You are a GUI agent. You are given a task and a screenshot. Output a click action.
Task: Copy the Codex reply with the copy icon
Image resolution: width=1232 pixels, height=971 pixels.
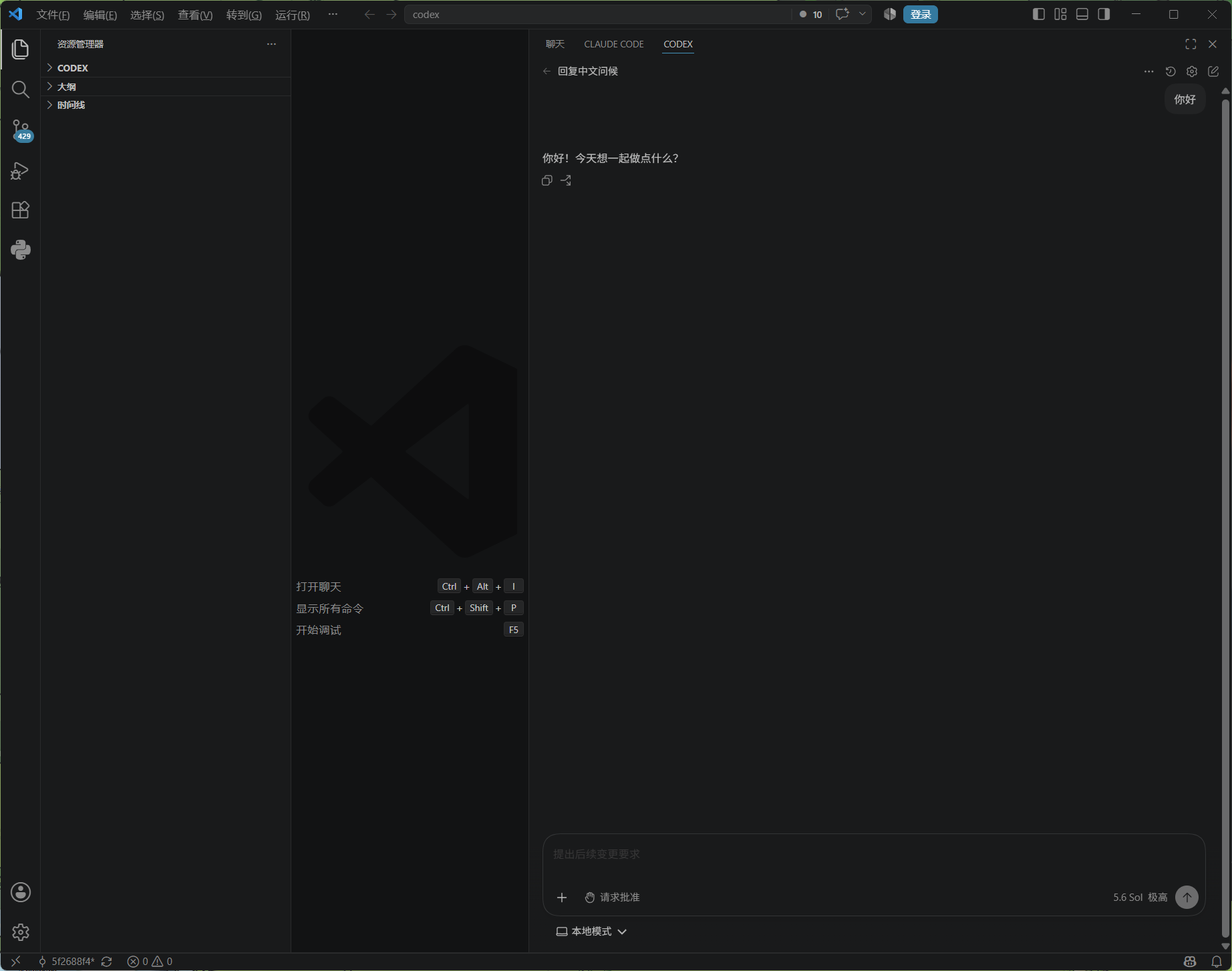coord(547,180)
